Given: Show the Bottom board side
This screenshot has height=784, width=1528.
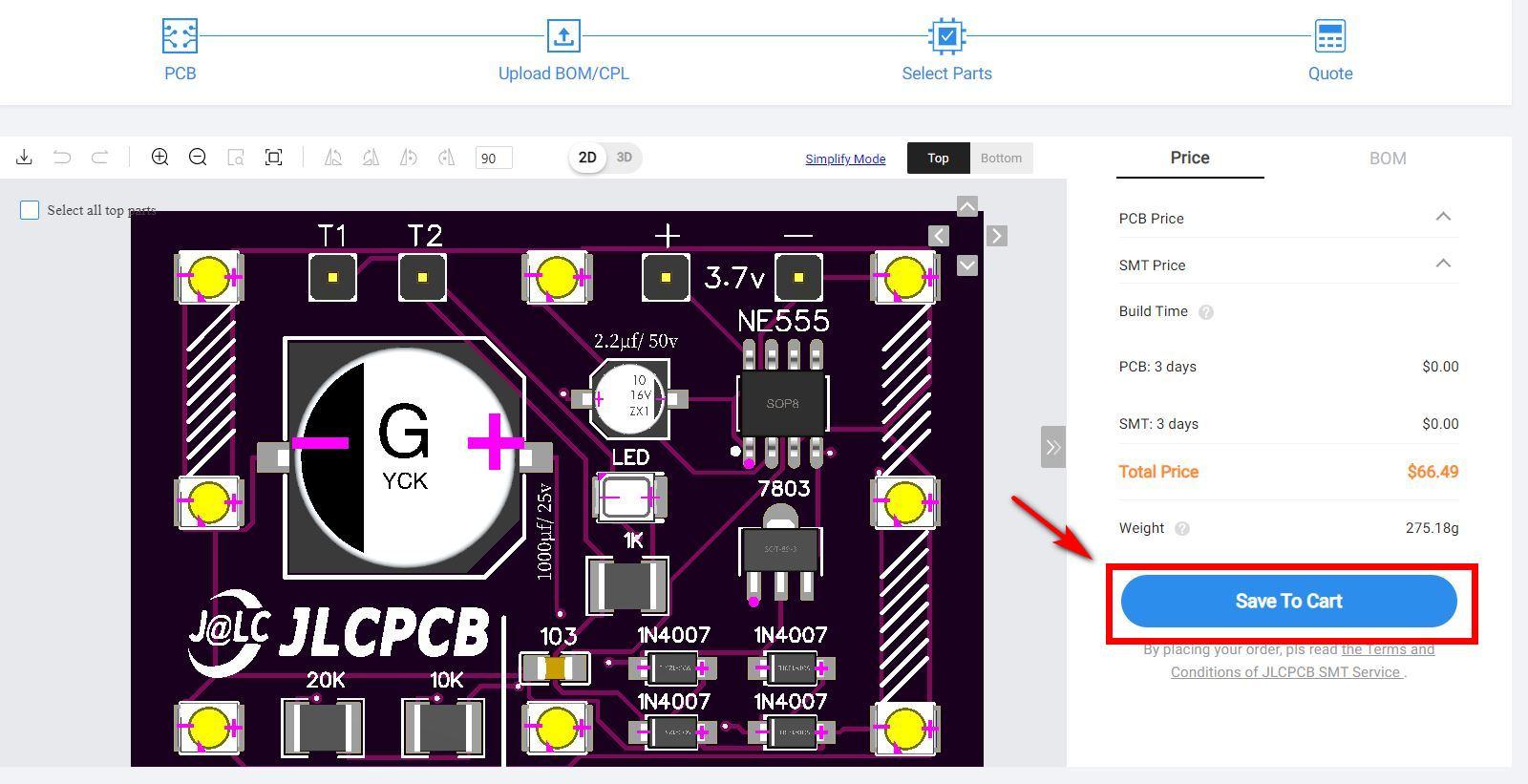Looking at the screenshot, I should (1001, 158).
